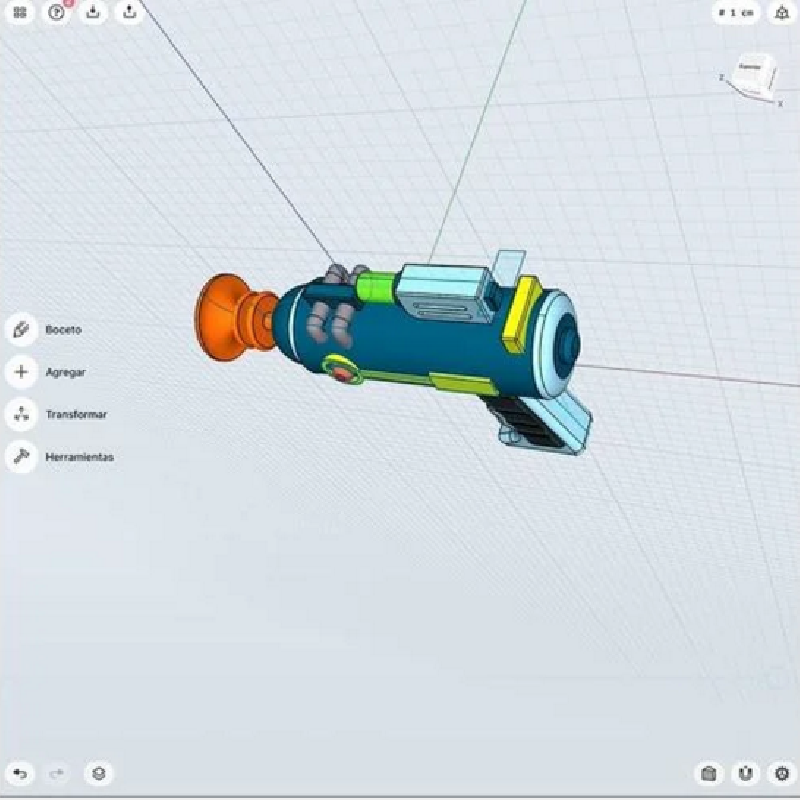Open the Herramientas menu
The height and width of the screenshot is (800, 800).
(x=21, y=457)
